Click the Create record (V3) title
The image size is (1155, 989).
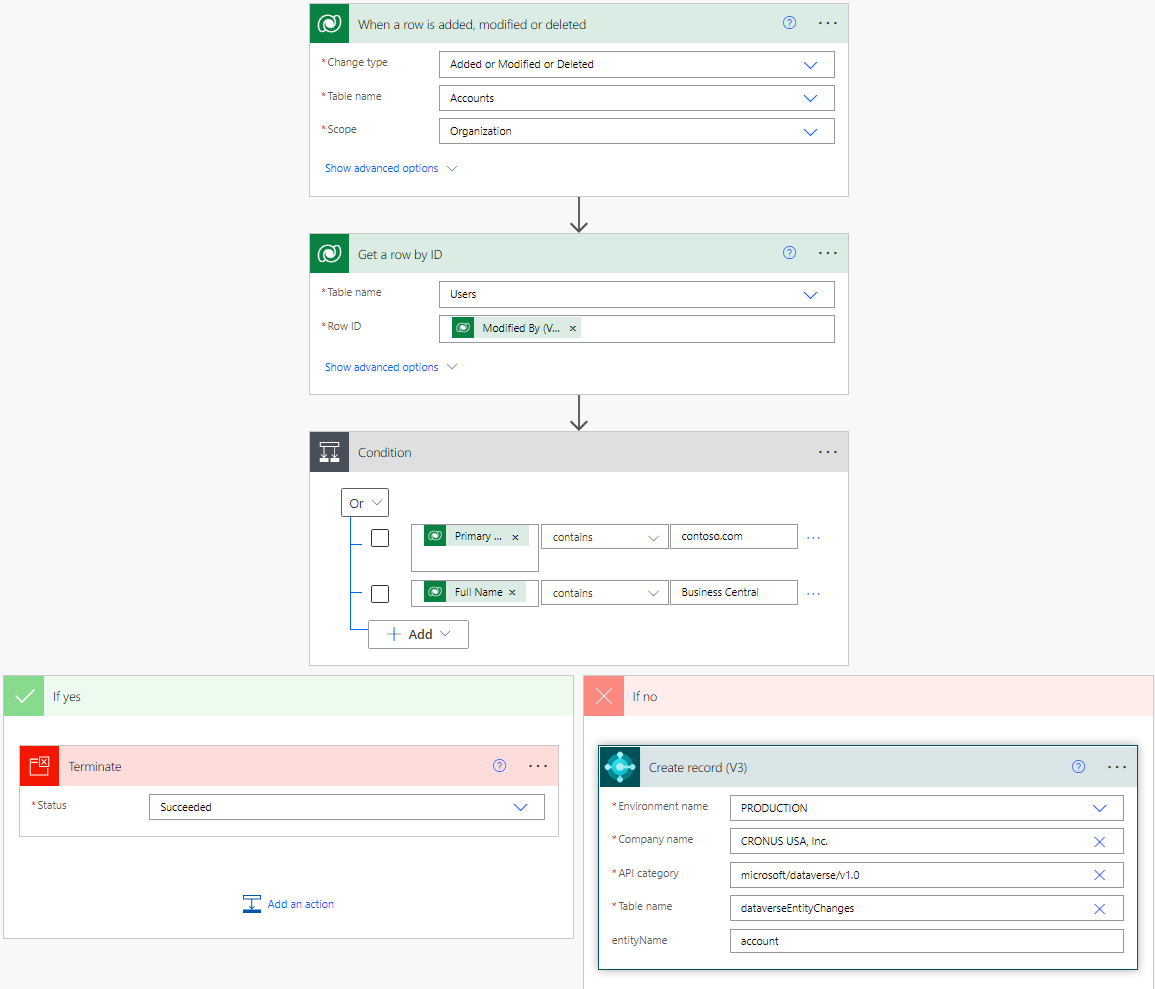[x=698, y=767]
